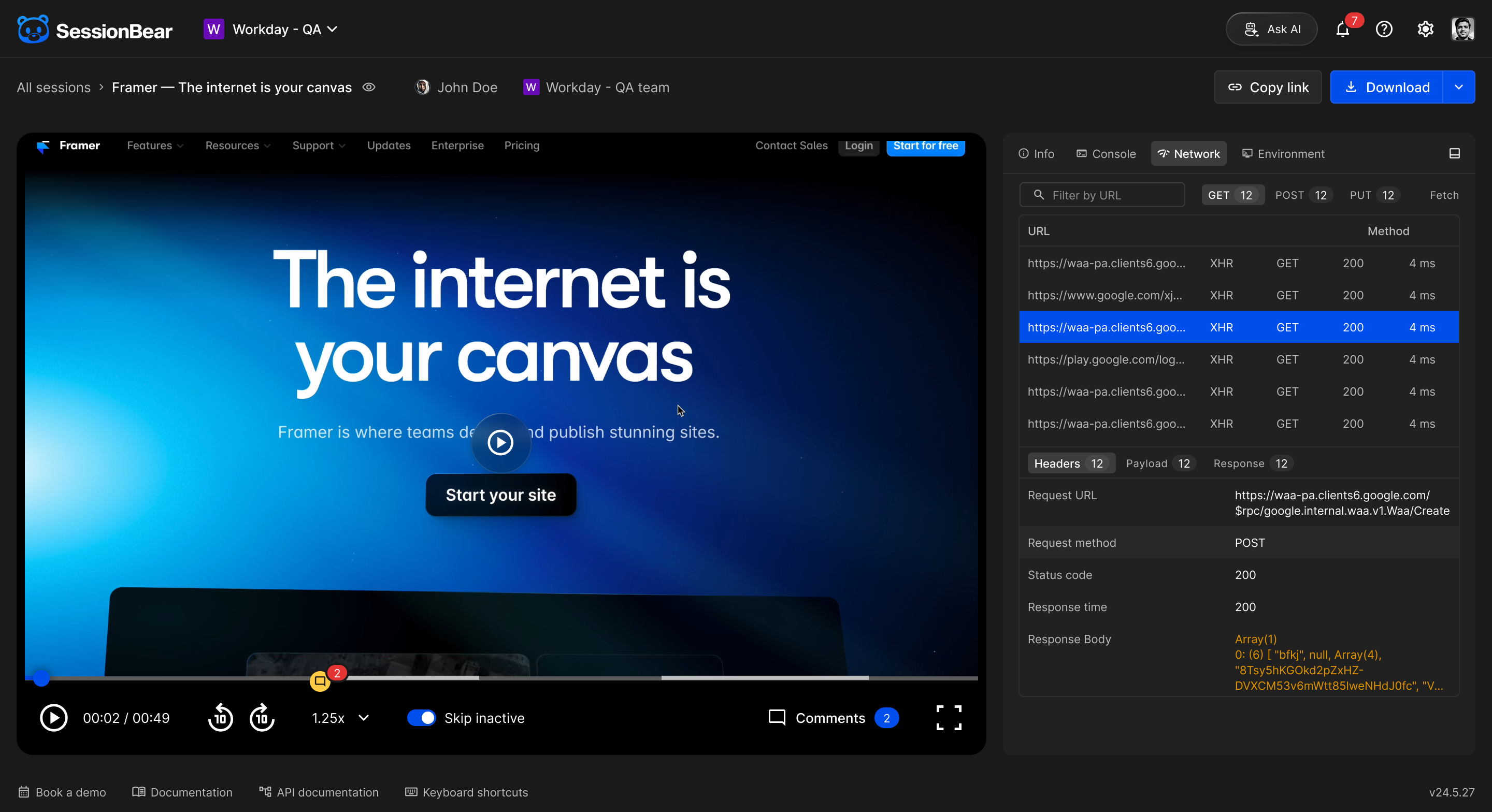
Task: Expand Features menu in Framer page
Action: 155,146
